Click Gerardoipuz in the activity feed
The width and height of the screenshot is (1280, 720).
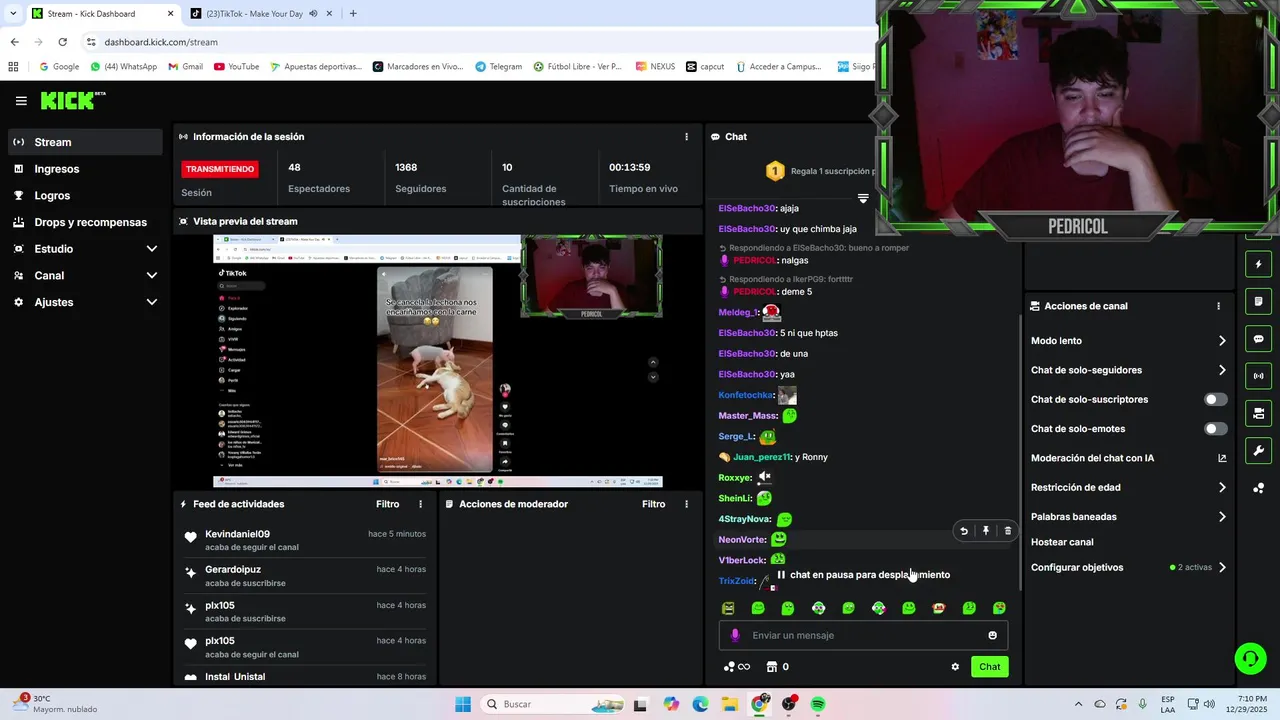point(233,570)
